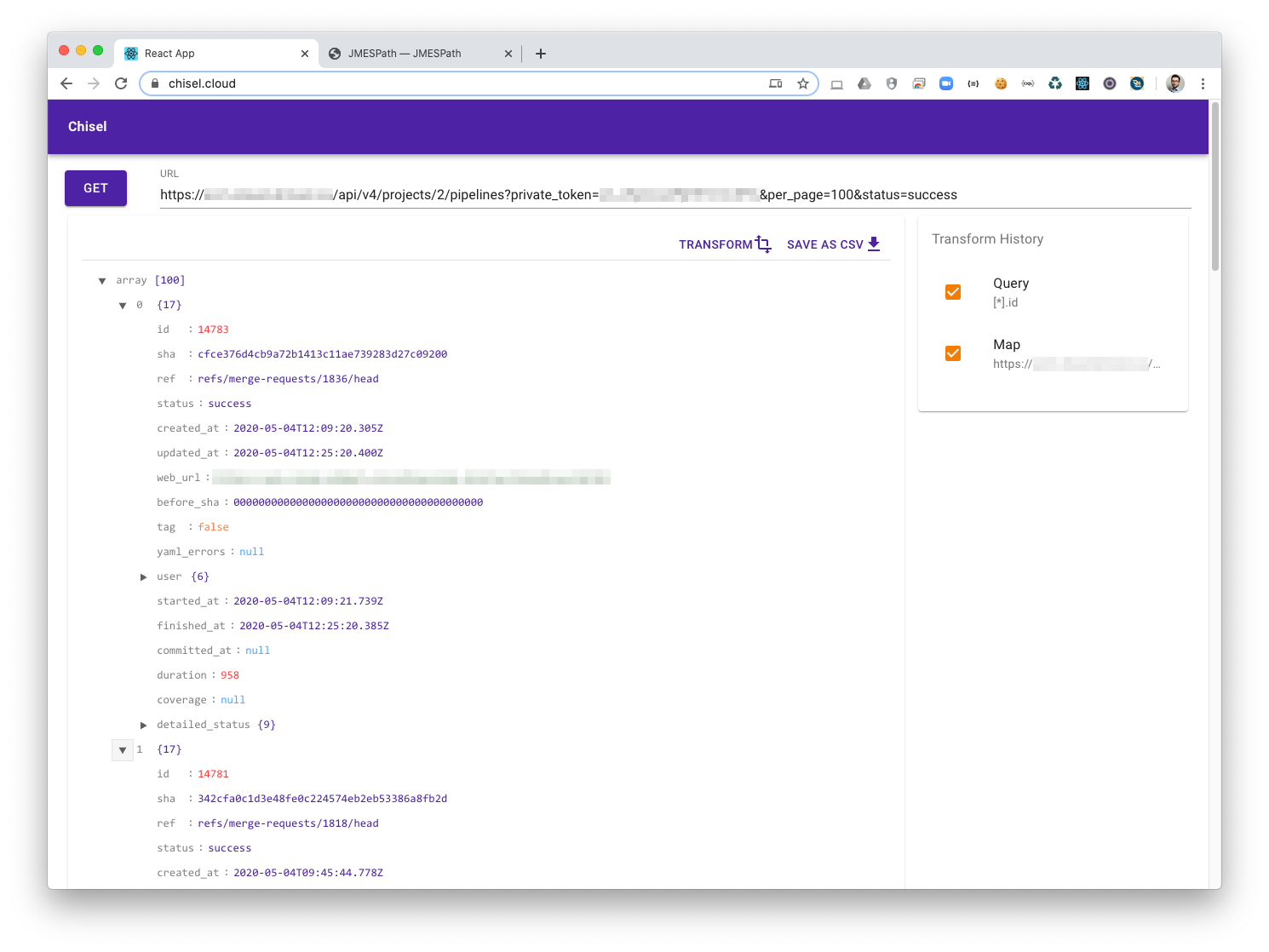The image size is (1269, 952).
Task: Click ref value refs/merge-requests/1818/head
Action: 288,823
